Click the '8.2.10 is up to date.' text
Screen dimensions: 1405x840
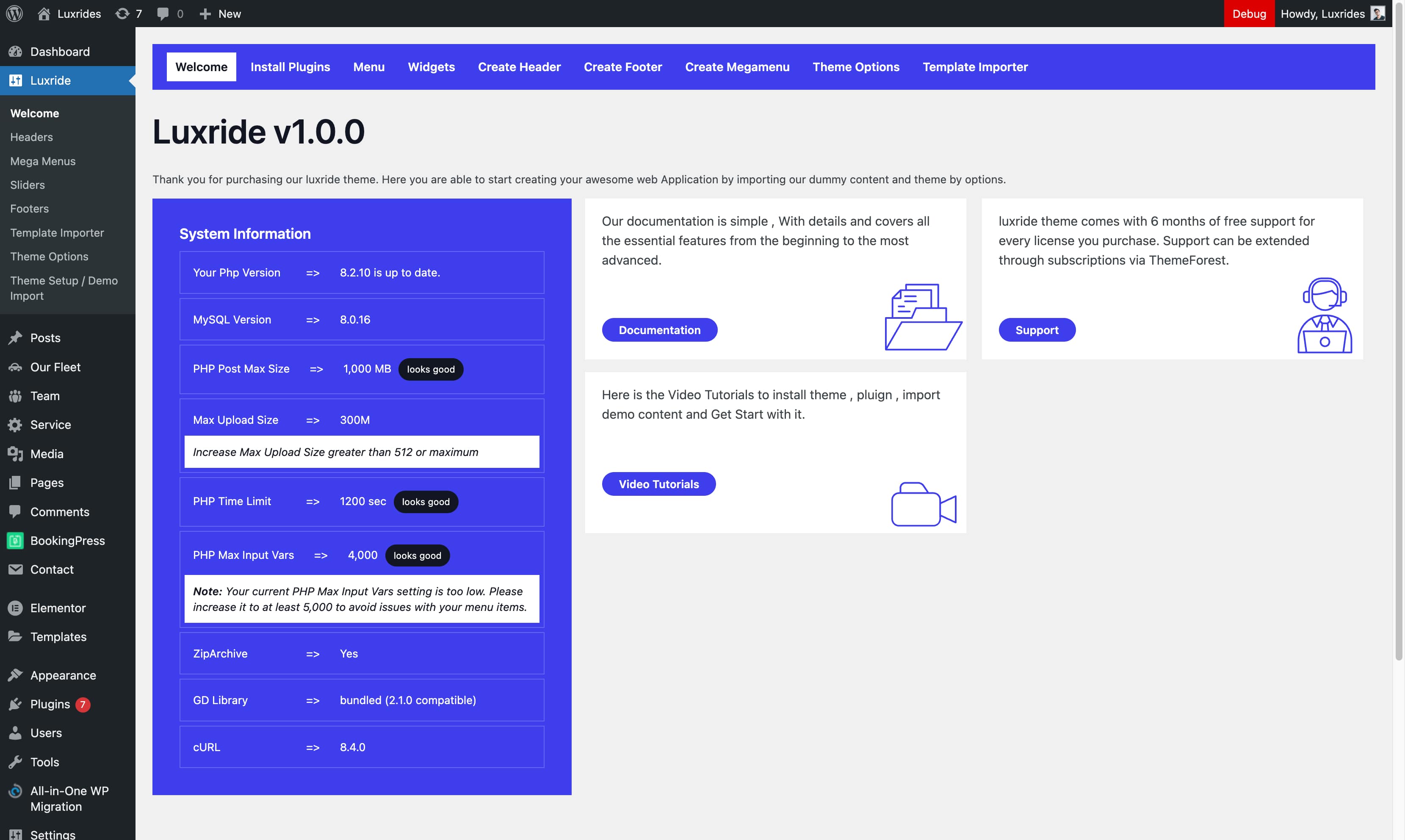point(390,272)
